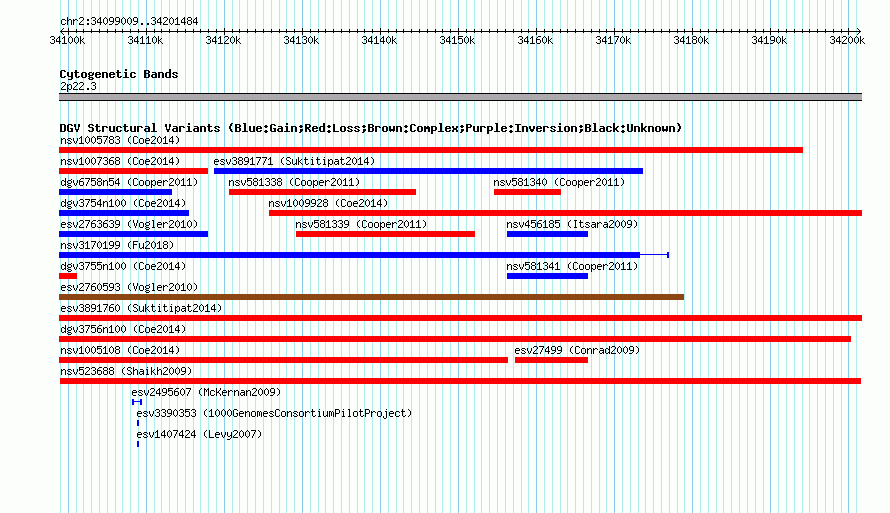Click the nsv1005783 (Coe2014) label
The height and width of the screenshot is (513, 890).
click(x=120, y=140)
